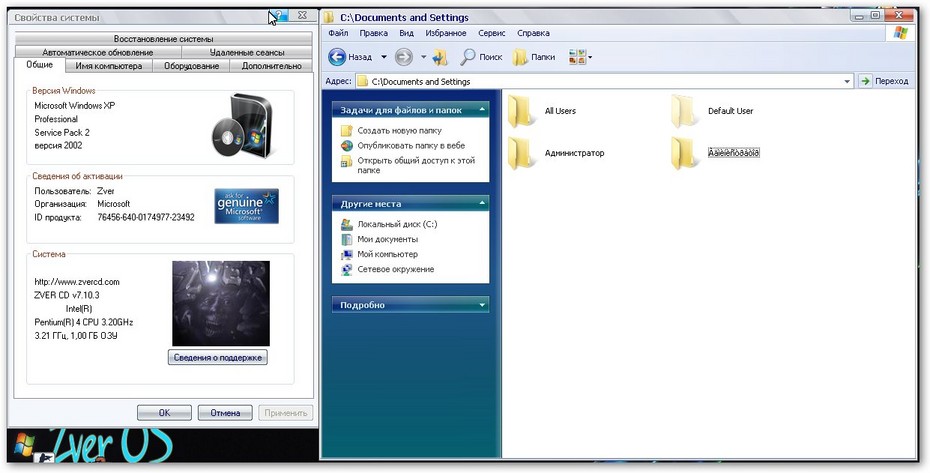
Task: Close the System Properties dialog
Action: [x=302, y=15]
